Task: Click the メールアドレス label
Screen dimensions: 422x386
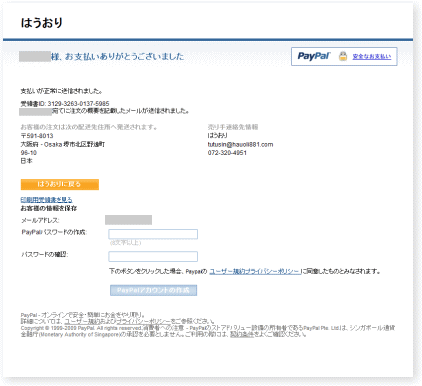Action: coord(40,220)
